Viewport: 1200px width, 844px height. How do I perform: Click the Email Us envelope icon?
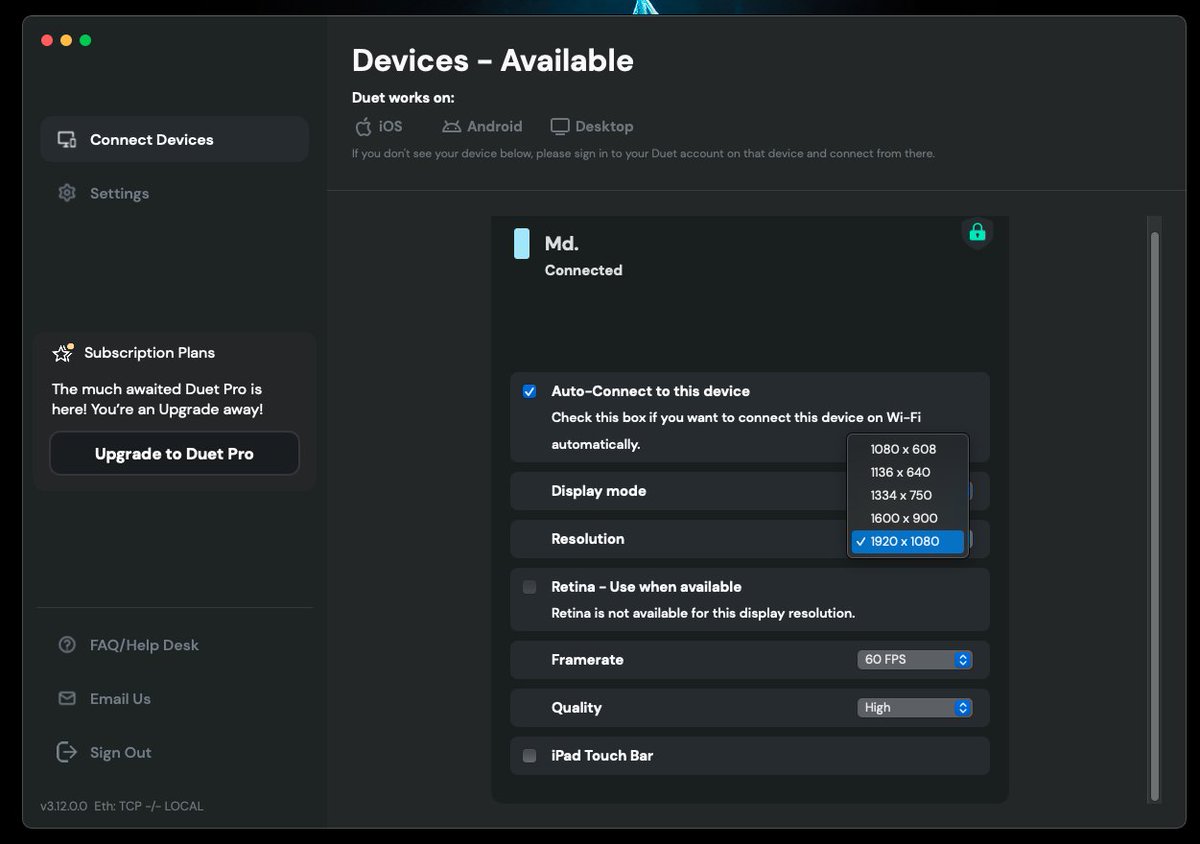(x=67, y=699)
